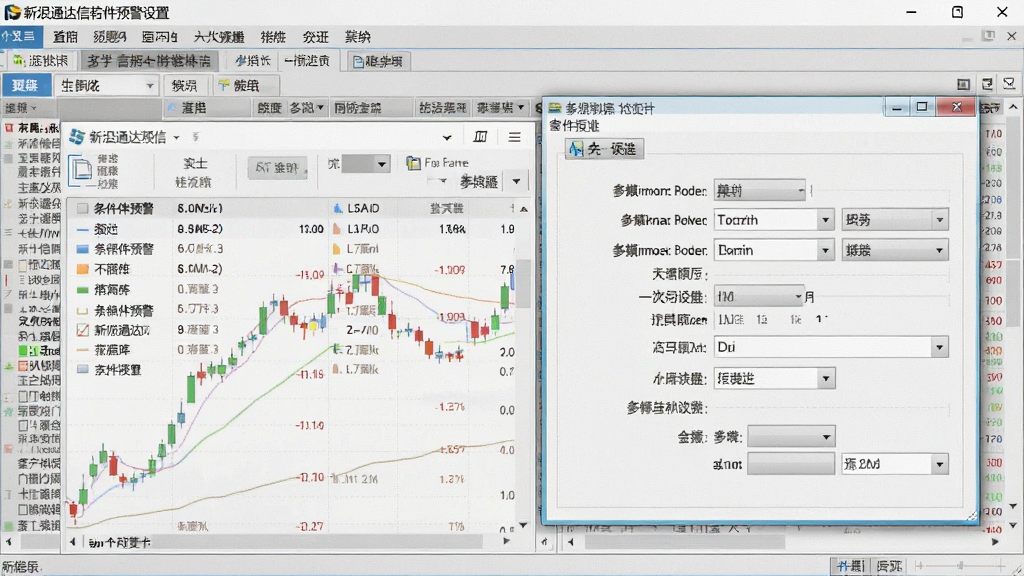Click the first status bar button at bottom right

coord(850,566)
